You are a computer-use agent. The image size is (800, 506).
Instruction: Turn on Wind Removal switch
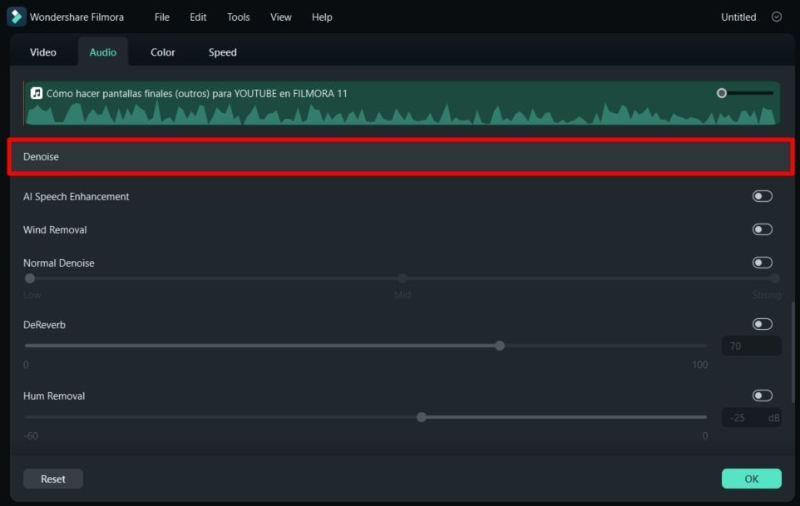[762, 230]
